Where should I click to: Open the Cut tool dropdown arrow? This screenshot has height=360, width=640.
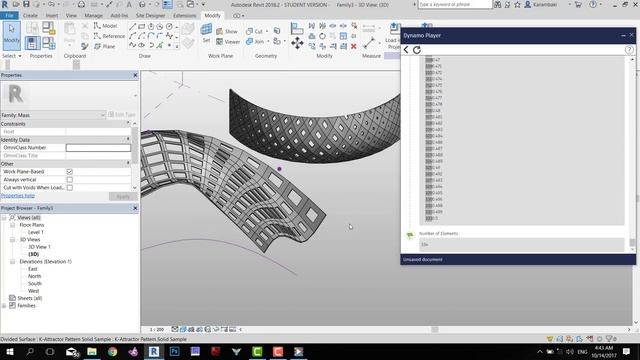coord(267,31)
